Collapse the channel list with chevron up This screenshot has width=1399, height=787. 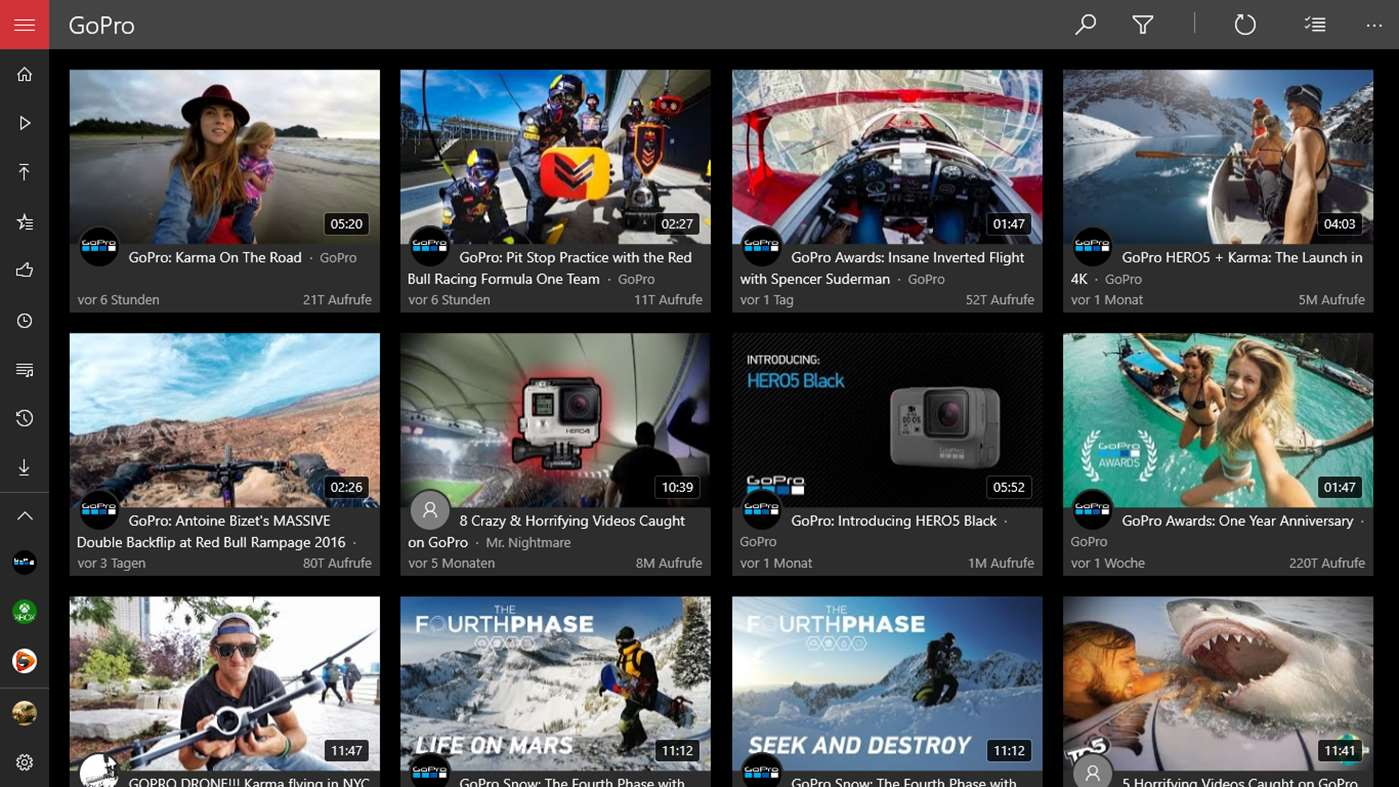tap(24, 516)
